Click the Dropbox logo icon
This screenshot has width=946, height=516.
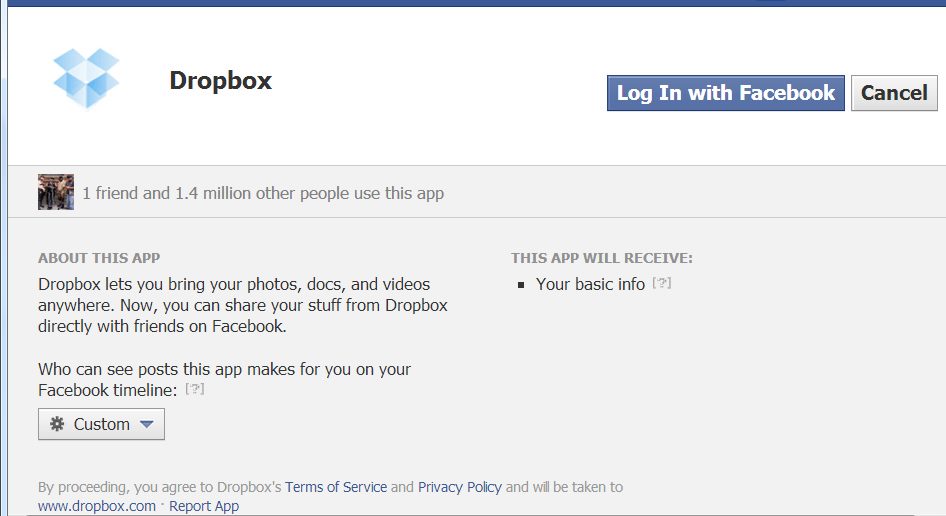click(86, 78)
